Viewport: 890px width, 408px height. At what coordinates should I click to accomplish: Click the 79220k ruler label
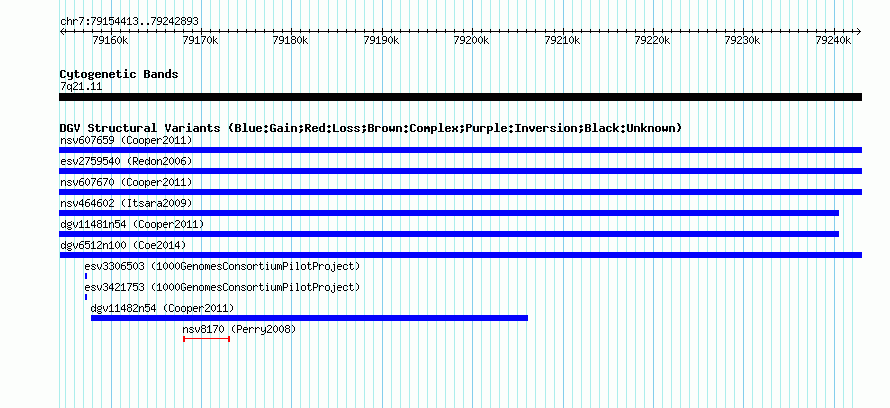(x=652, y=40)
